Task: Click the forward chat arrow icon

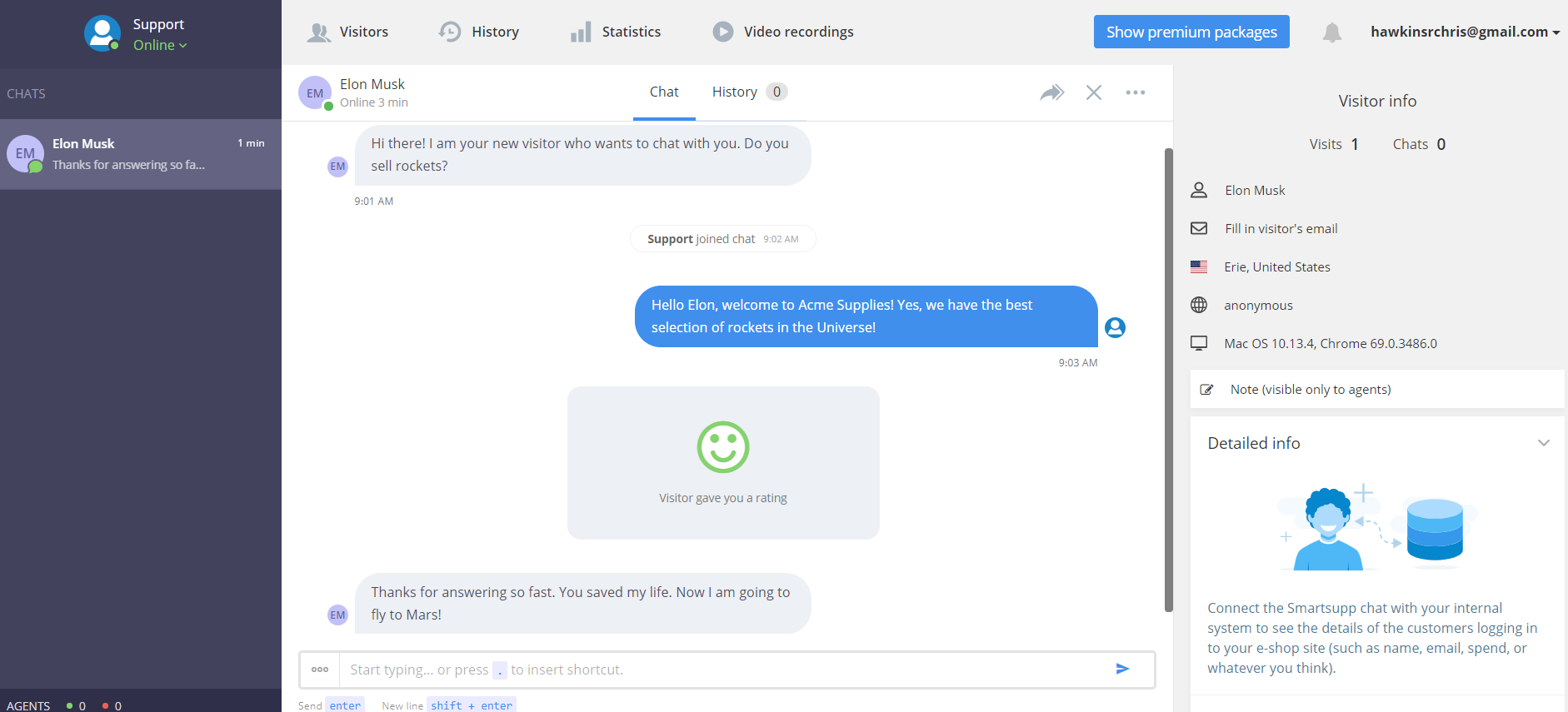Action: pyautogui.click(x=1051, y=92)
